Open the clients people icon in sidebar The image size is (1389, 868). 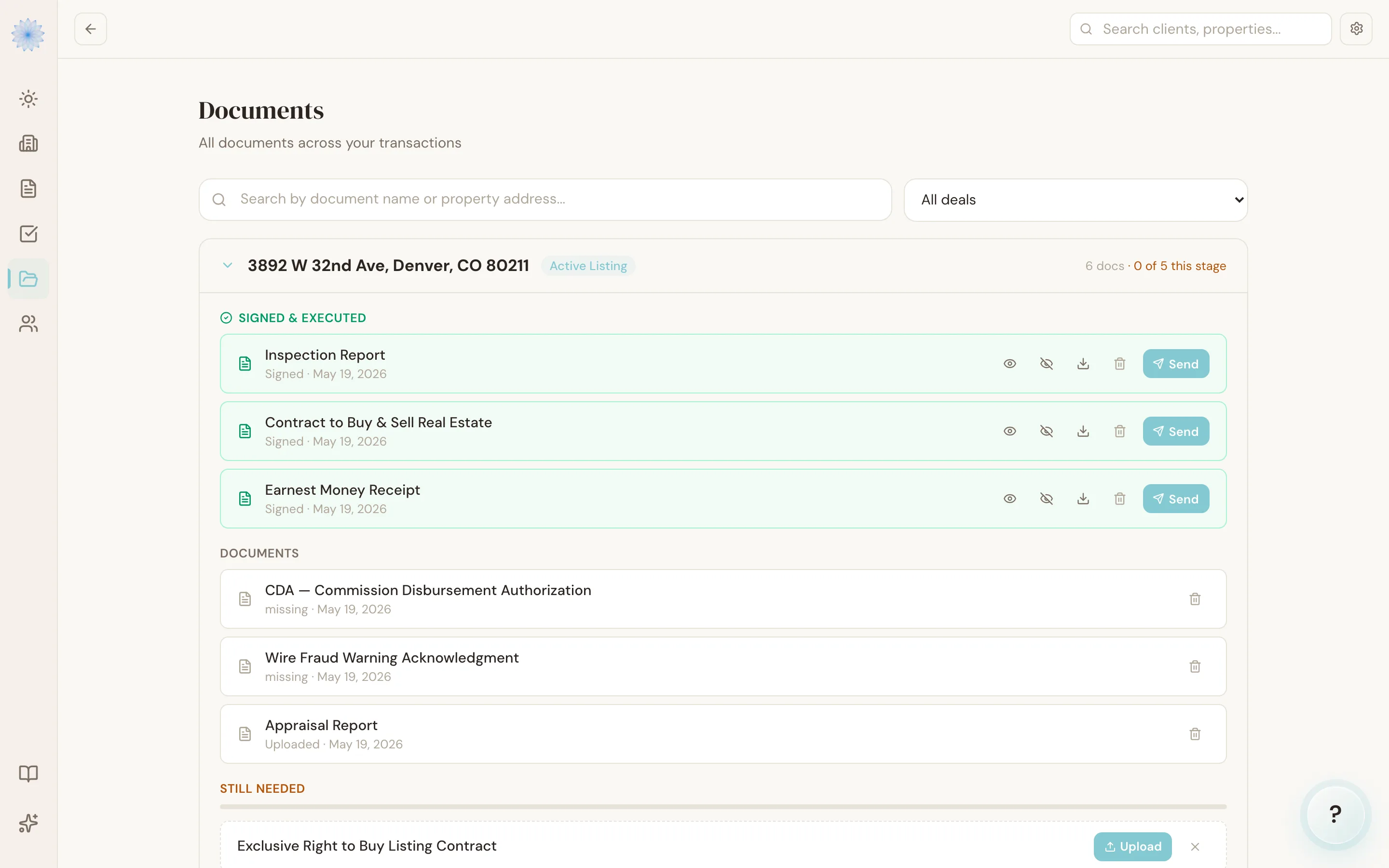[28, 324]
